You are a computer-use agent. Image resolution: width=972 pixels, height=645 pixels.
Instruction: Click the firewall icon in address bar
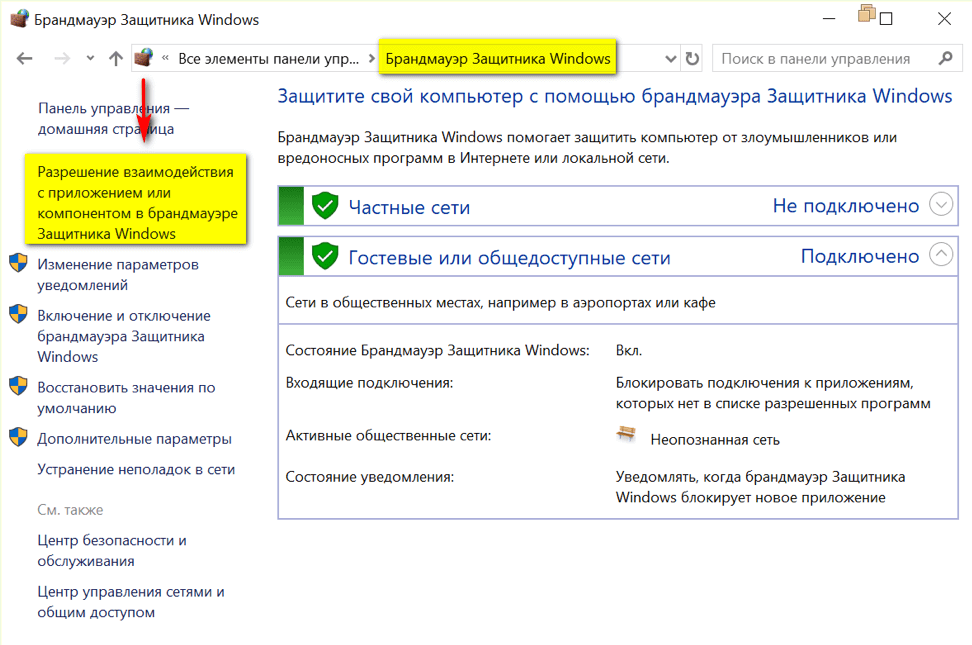pyautogui.click(x=144, y=58)
